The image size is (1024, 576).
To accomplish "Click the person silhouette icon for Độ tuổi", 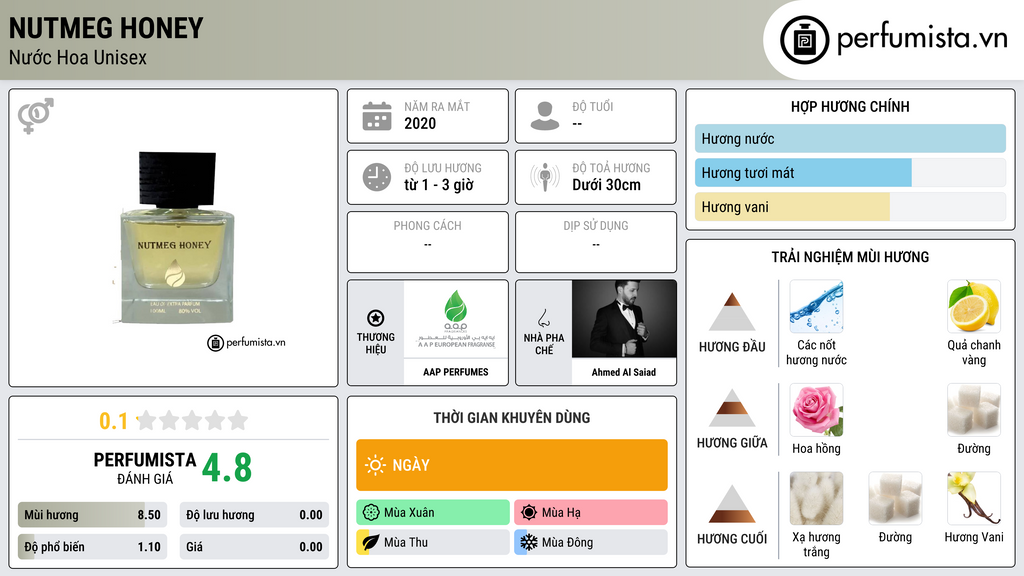I will tap(545, 116).
